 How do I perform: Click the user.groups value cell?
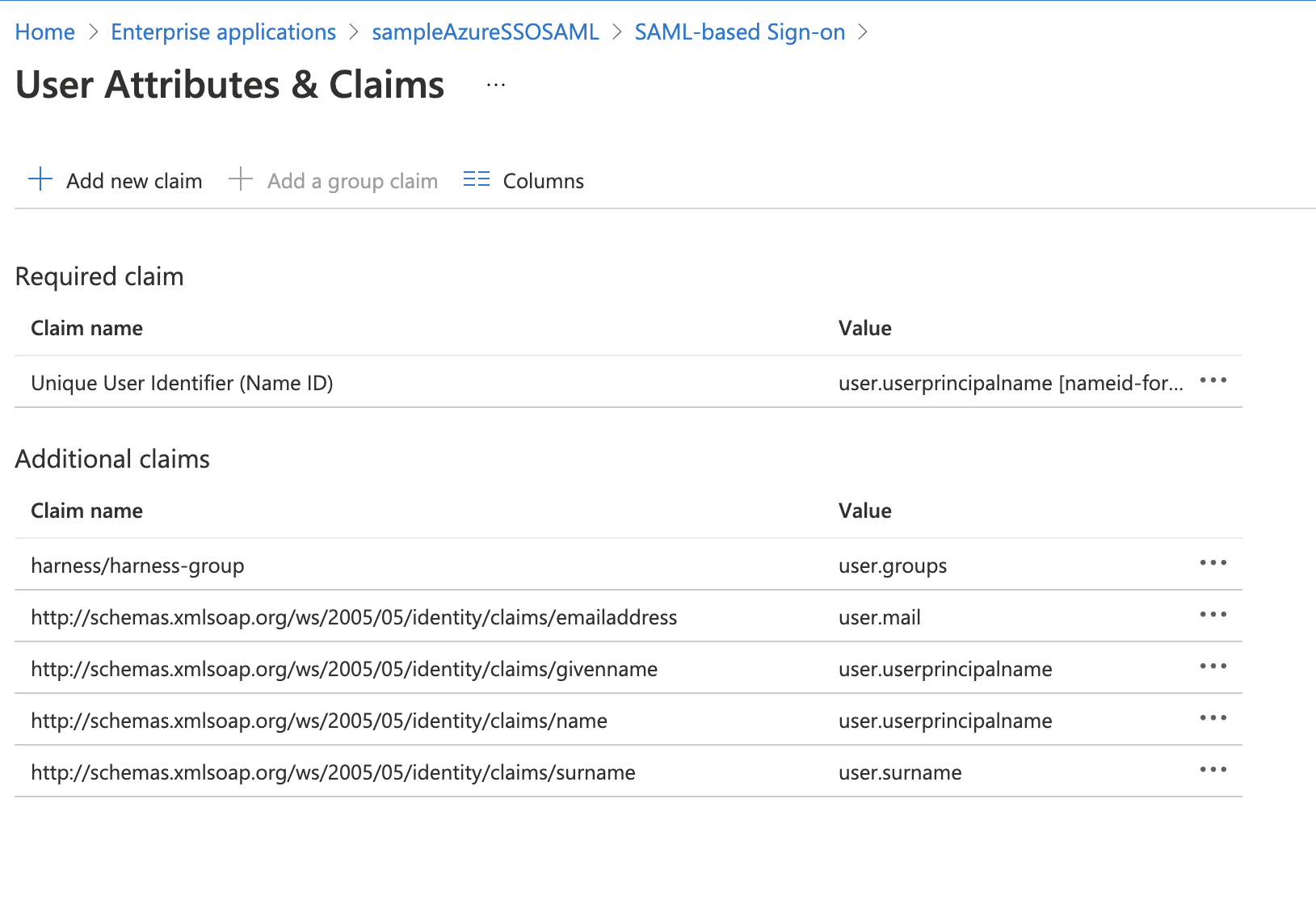893,566
